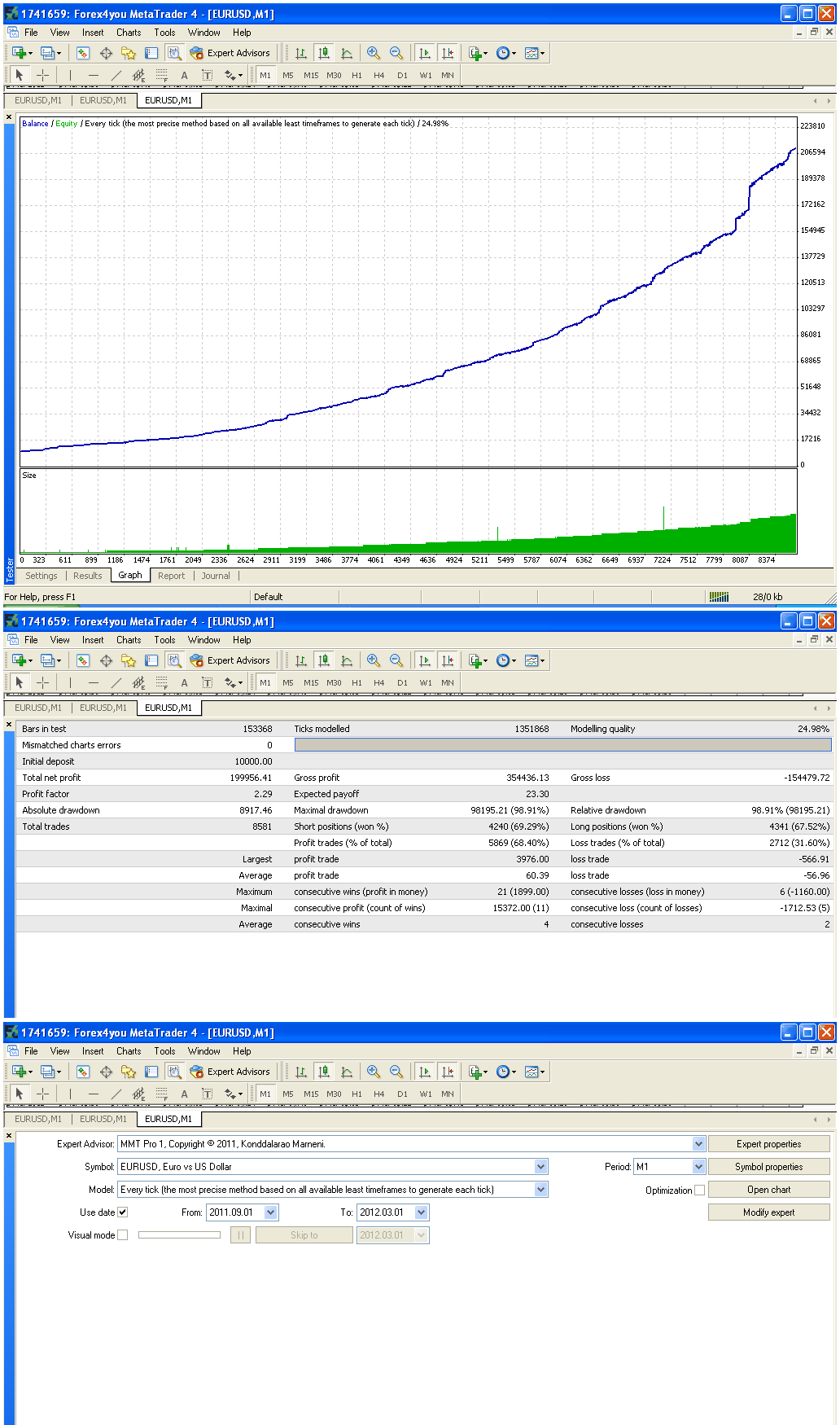The height and width of the screenshot is (1425, 840).
Task: Click the Open chart button
Action: 769,1190
